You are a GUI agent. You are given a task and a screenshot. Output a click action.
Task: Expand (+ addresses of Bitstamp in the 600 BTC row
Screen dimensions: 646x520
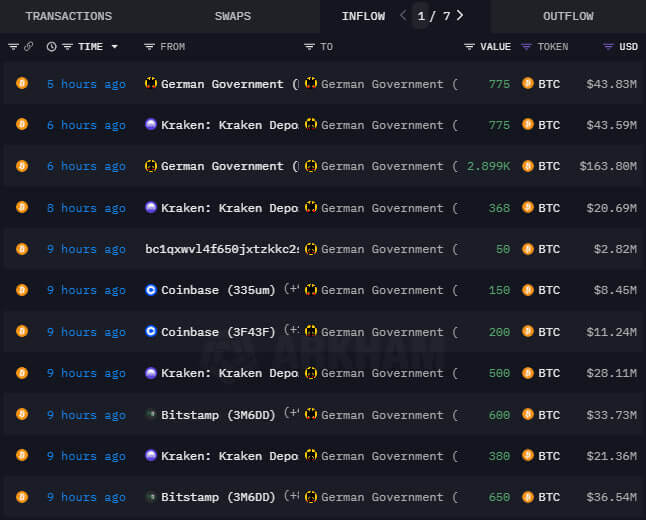pos(292,413)
